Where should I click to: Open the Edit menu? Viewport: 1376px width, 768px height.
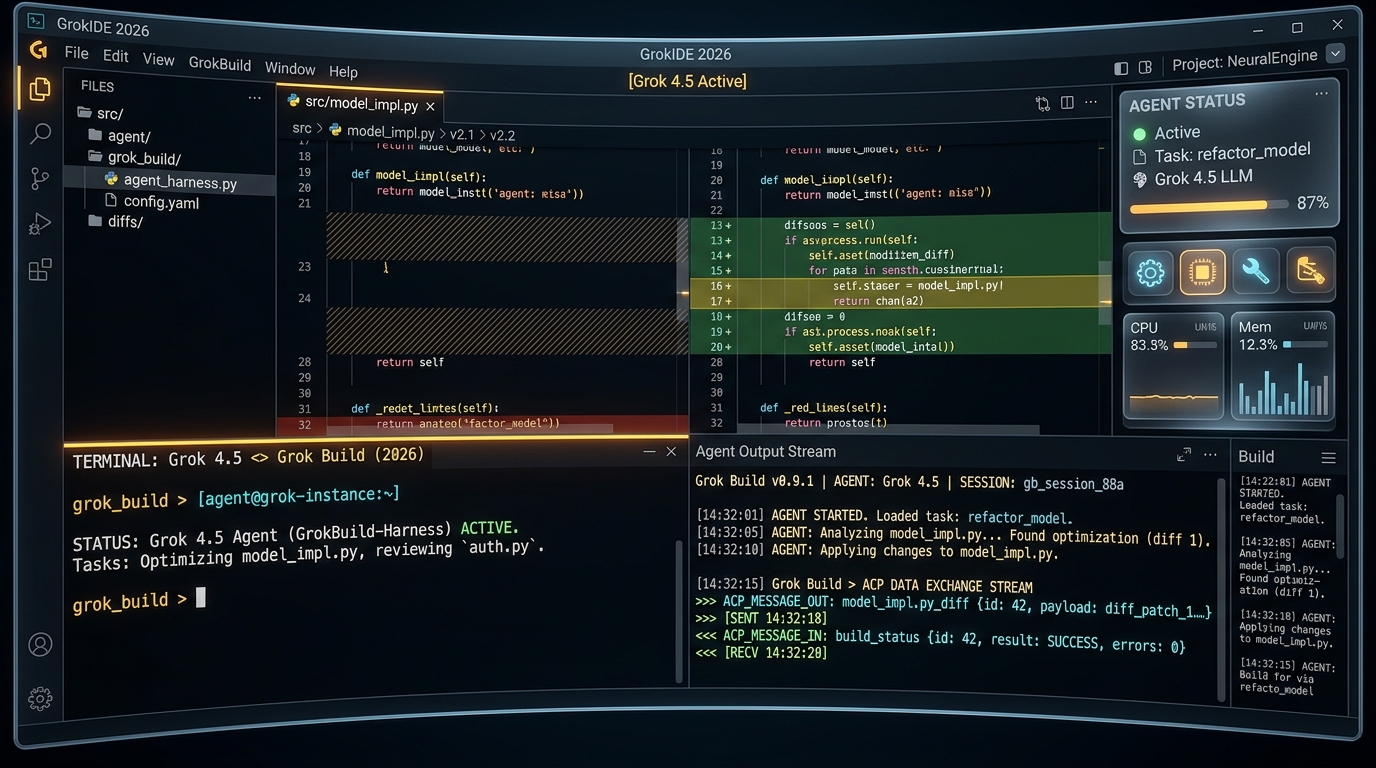(x=116, y=57)
